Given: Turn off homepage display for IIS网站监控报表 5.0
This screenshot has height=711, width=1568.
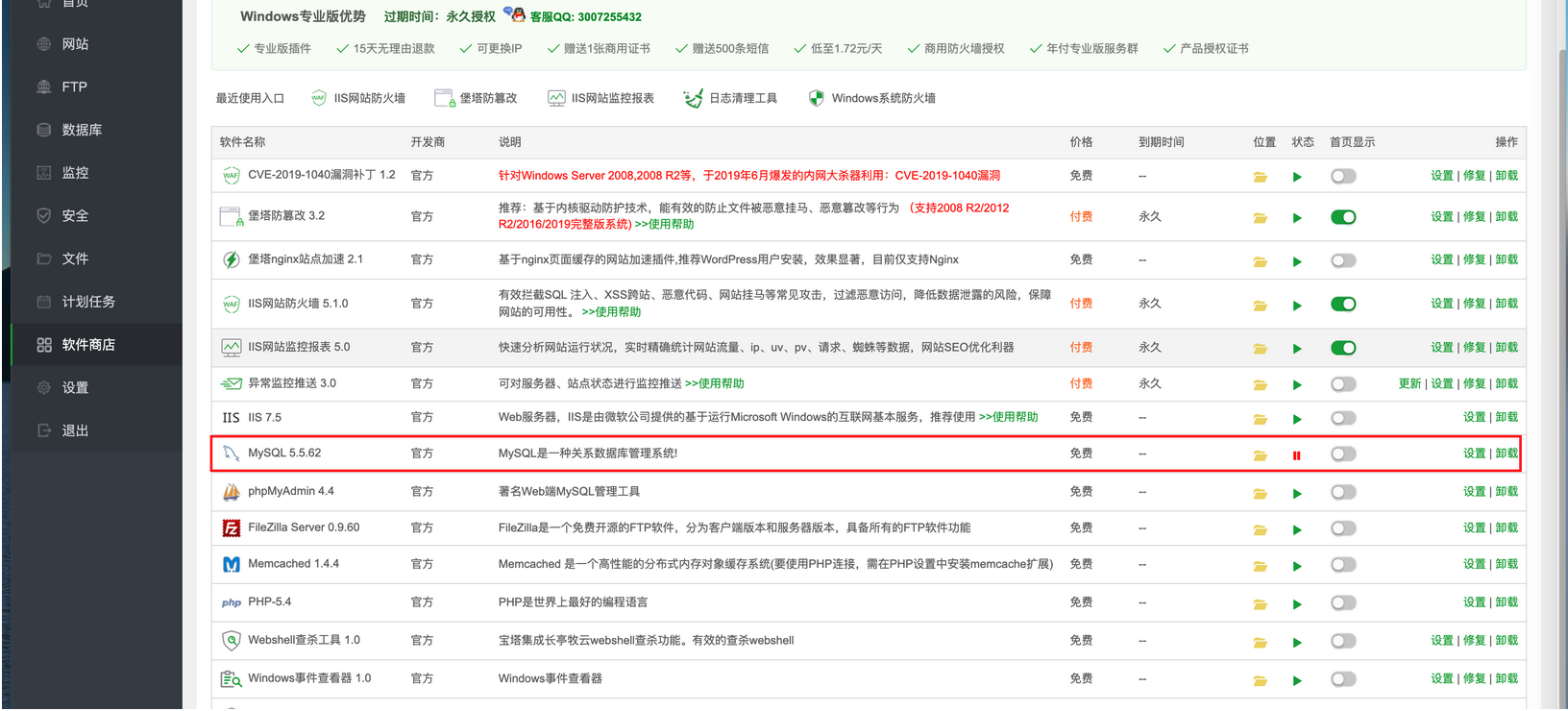Looking at the screenshot, I should (x=1343, y=348).
